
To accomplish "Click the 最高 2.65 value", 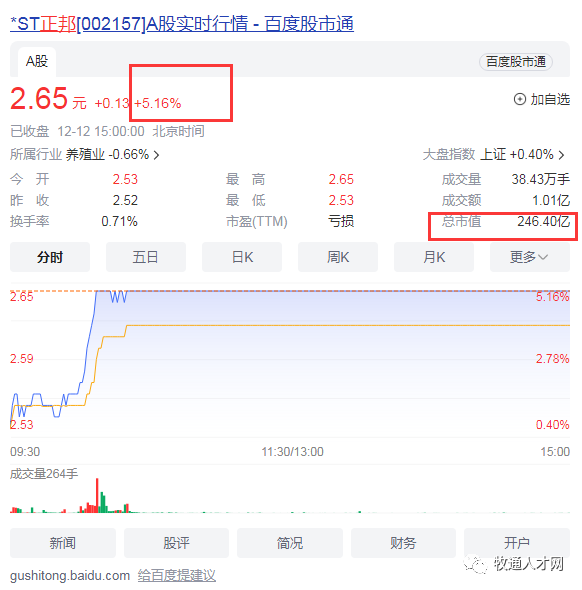I will [341, 179].
